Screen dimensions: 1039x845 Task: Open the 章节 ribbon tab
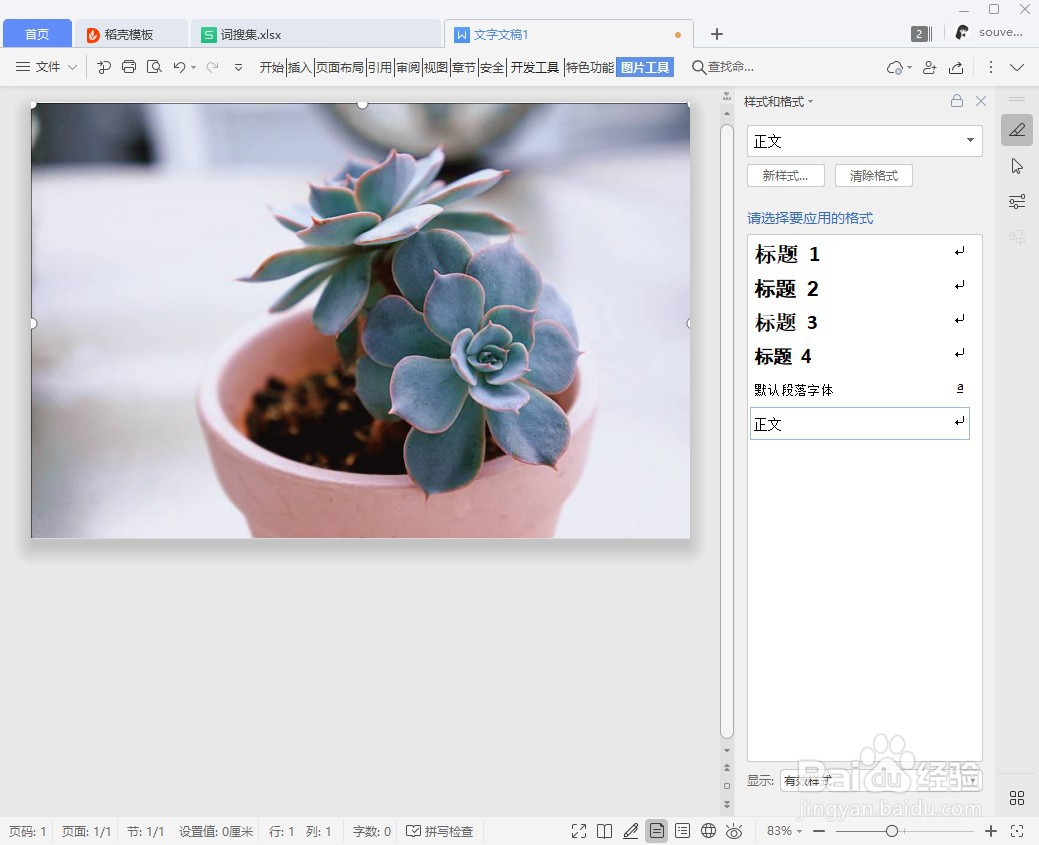point(464,67)
